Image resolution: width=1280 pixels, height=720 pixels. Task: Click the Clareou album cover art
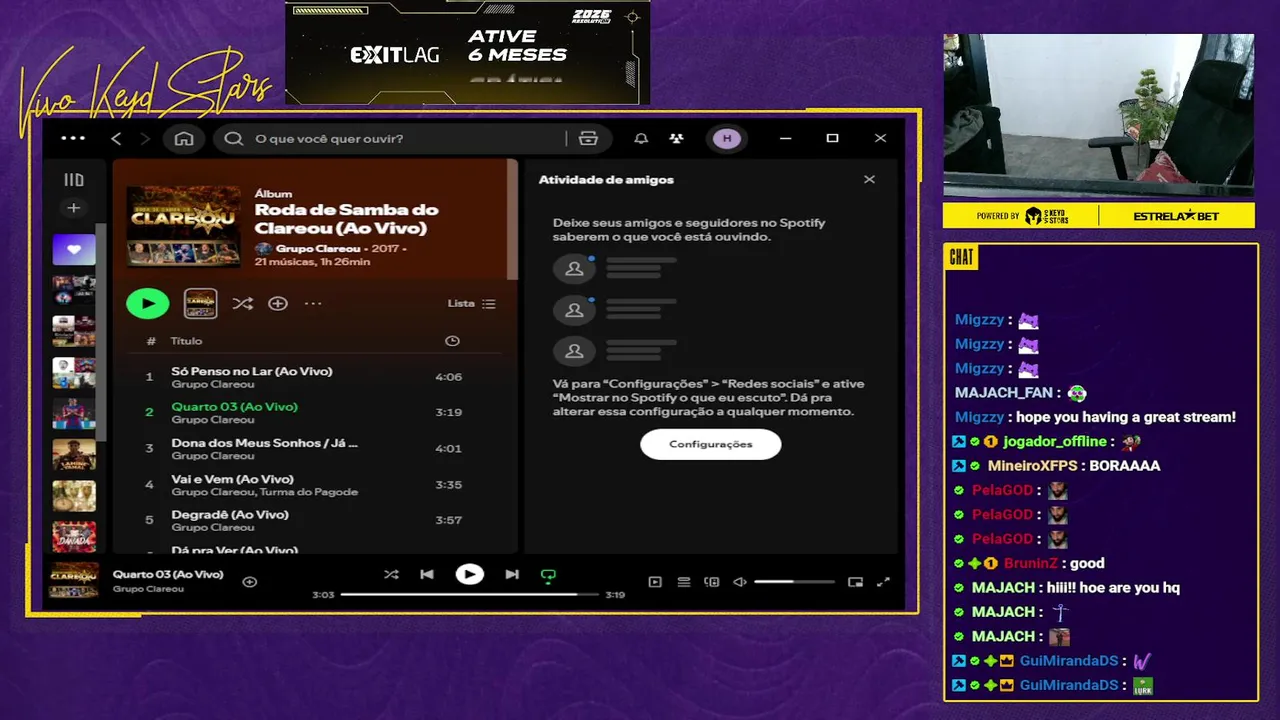coord(184,226)
